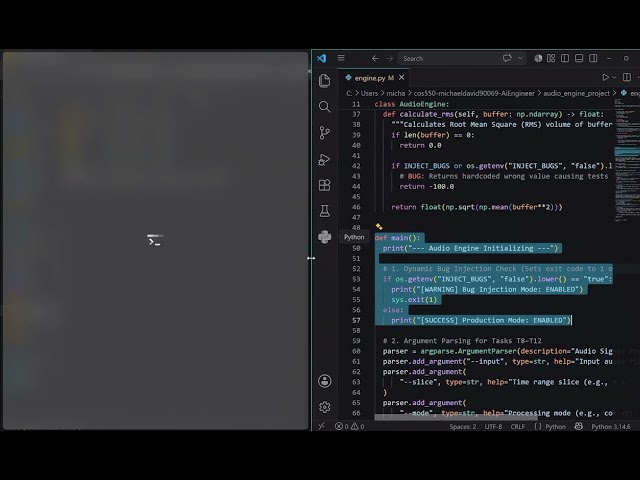Go back with the left arrow
Viewport: 640px width, 480px height.
(375, 58)
